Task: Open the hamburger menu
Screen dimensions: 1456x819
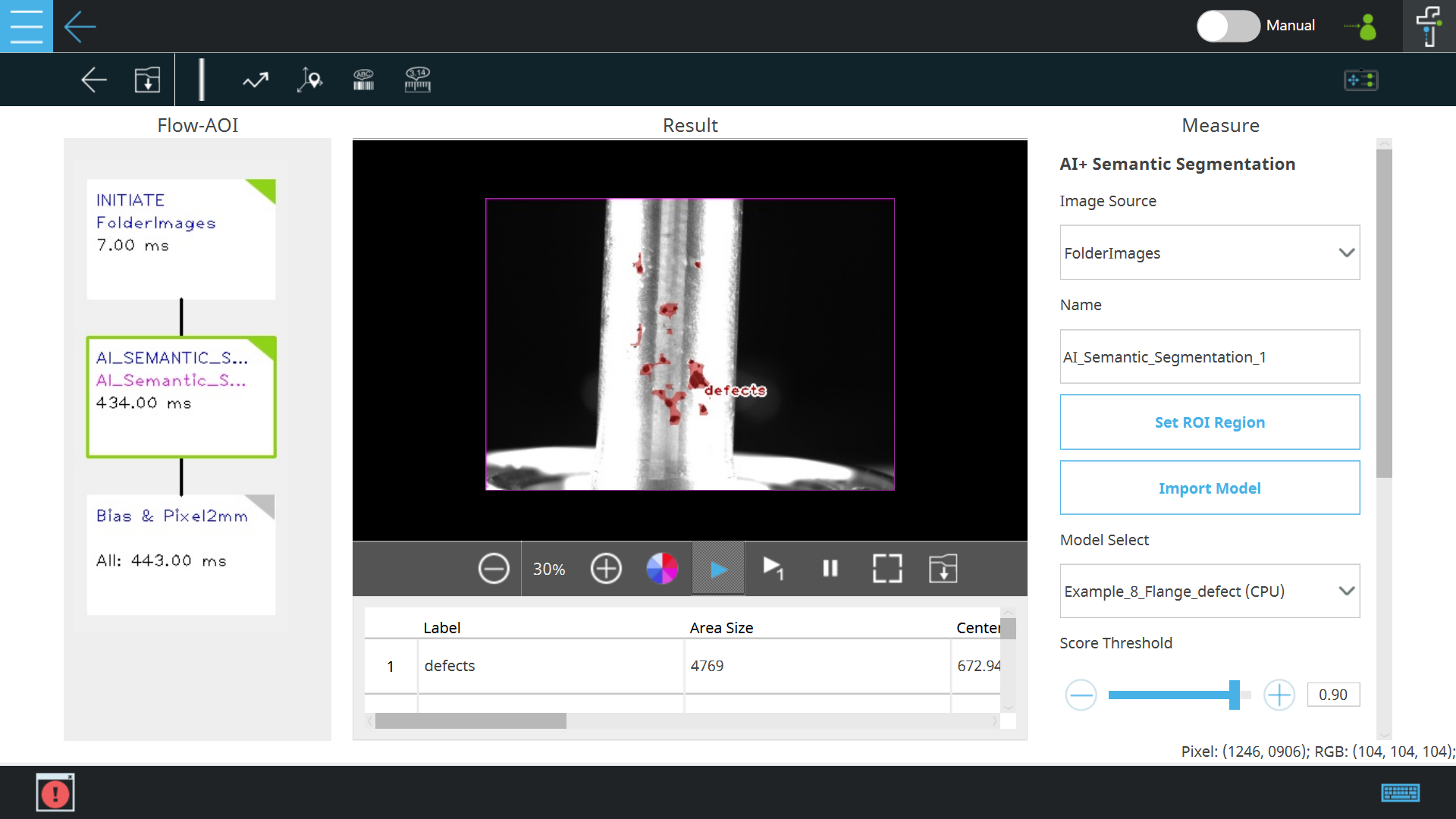Action: point(26,26)
